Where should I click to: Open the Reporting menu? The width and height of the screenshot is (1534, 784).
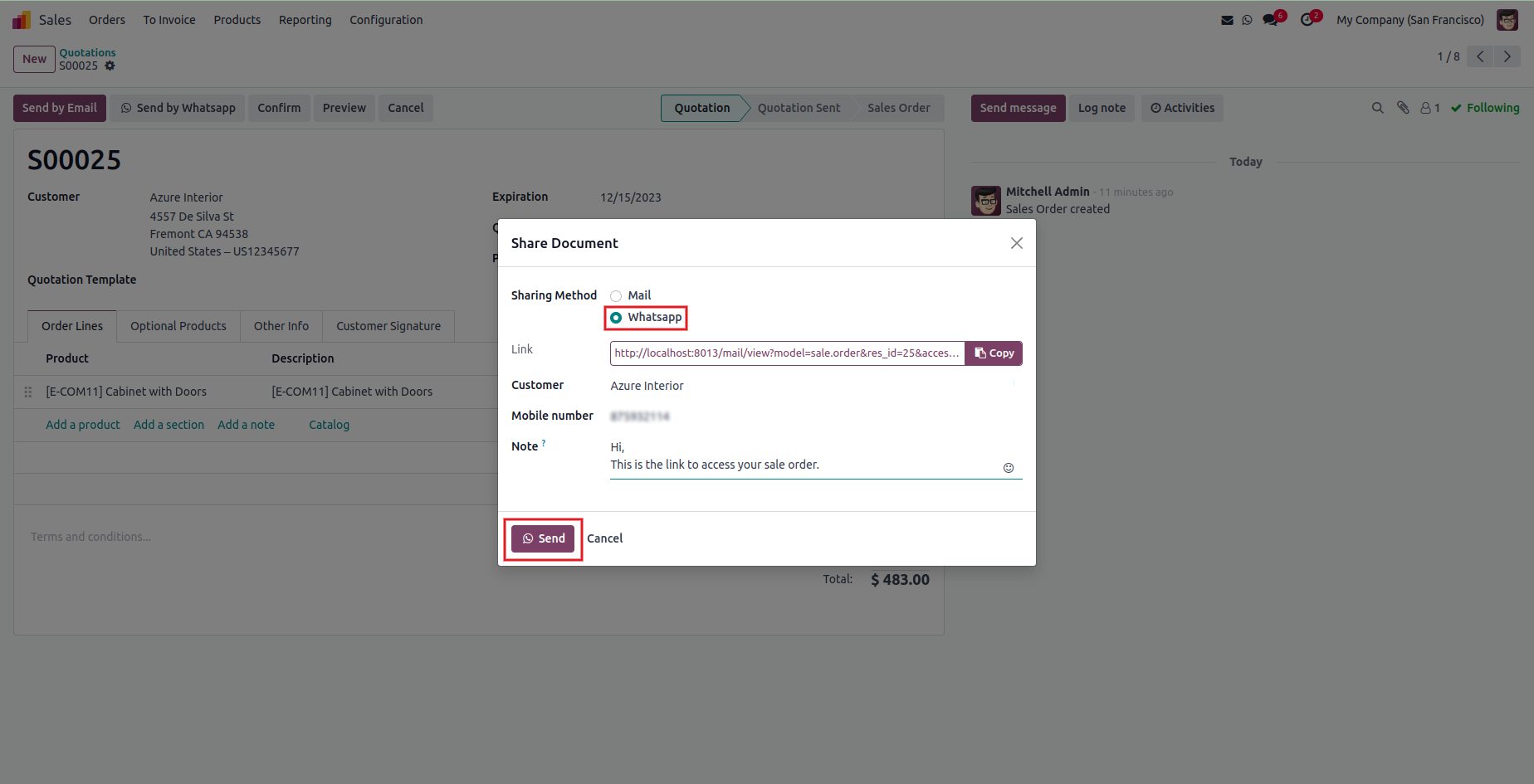305,20
